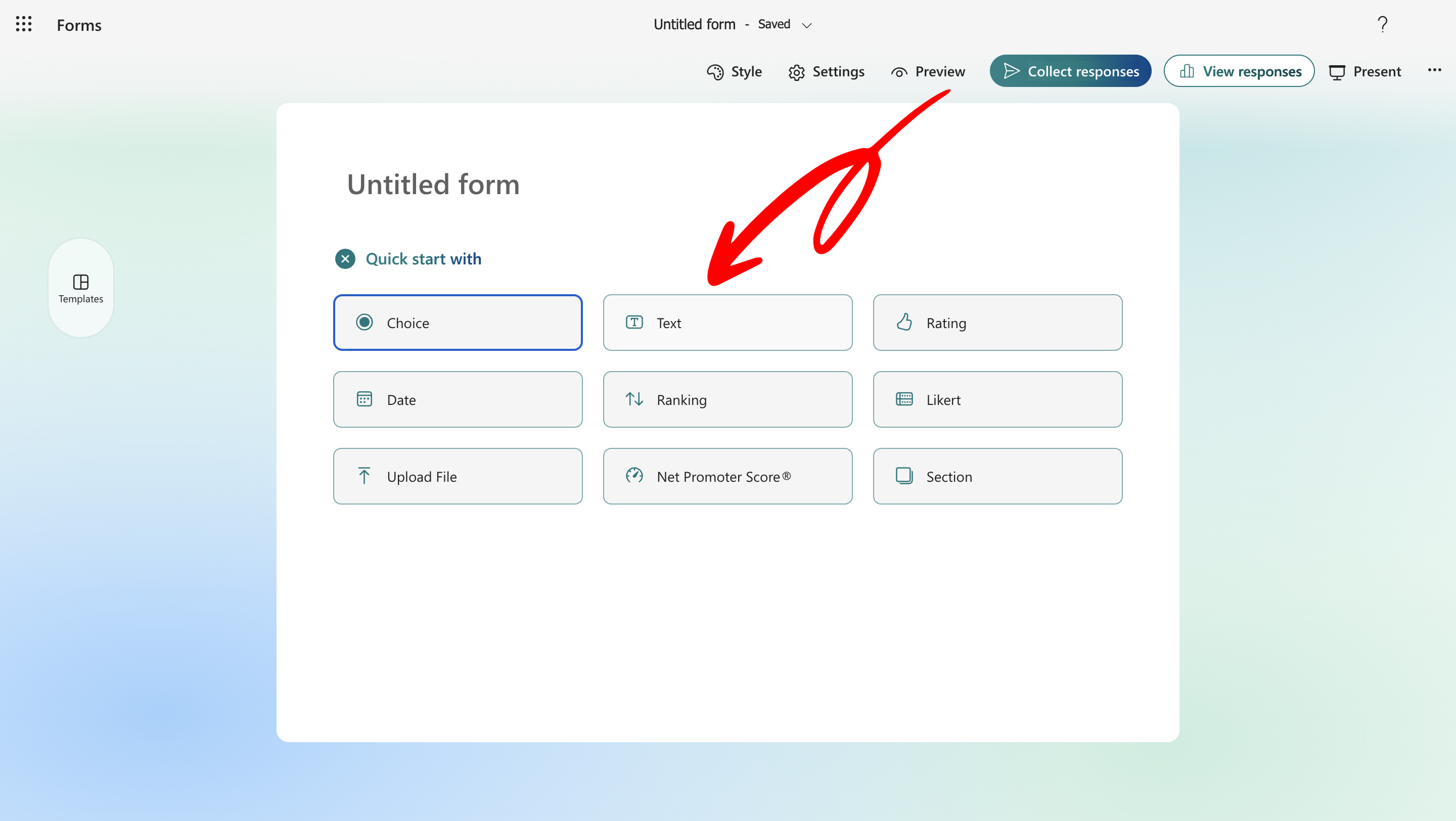Image resolution: width=1456 pixels, height=821 pixels.
Task: Add an Upload File question
Action: tap(457, 476)
